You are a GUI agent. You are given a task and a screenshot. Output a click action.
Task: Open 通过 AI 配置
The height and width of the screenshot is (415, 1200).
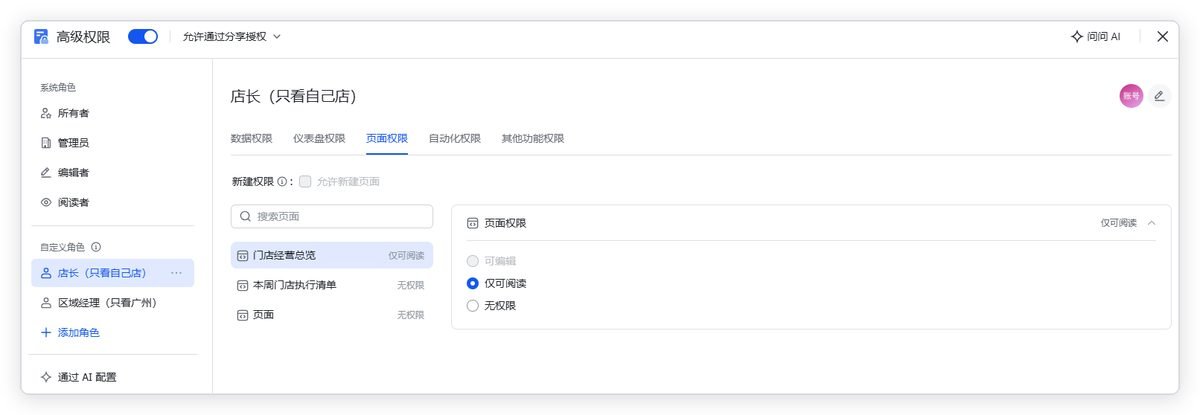click(x=78, y=377)
